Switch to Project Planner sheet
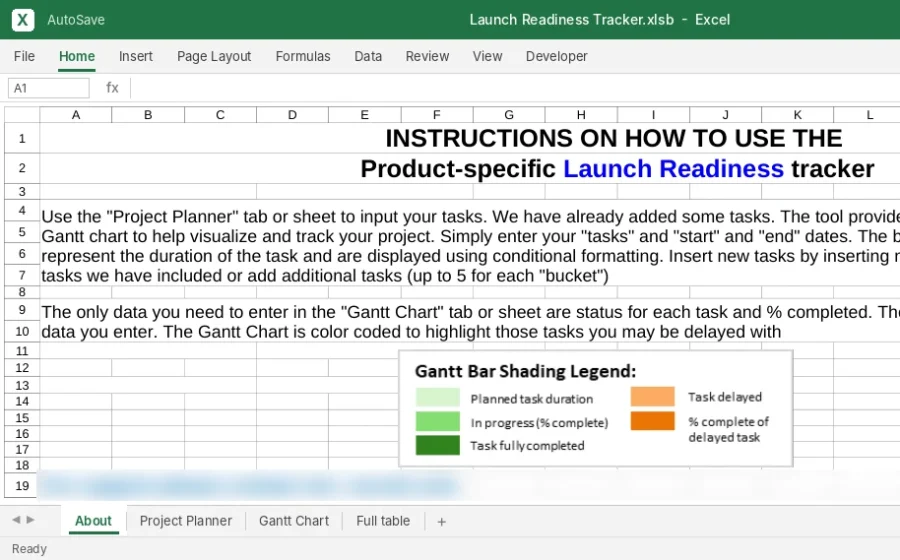 click(186, 521)
